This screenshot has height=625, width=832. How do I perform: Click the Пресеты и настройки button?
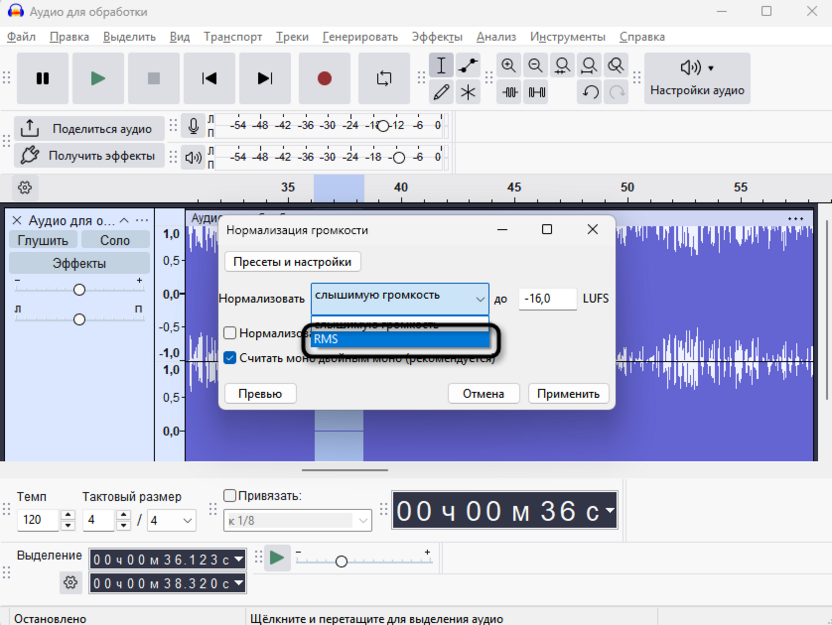[293, 262]
